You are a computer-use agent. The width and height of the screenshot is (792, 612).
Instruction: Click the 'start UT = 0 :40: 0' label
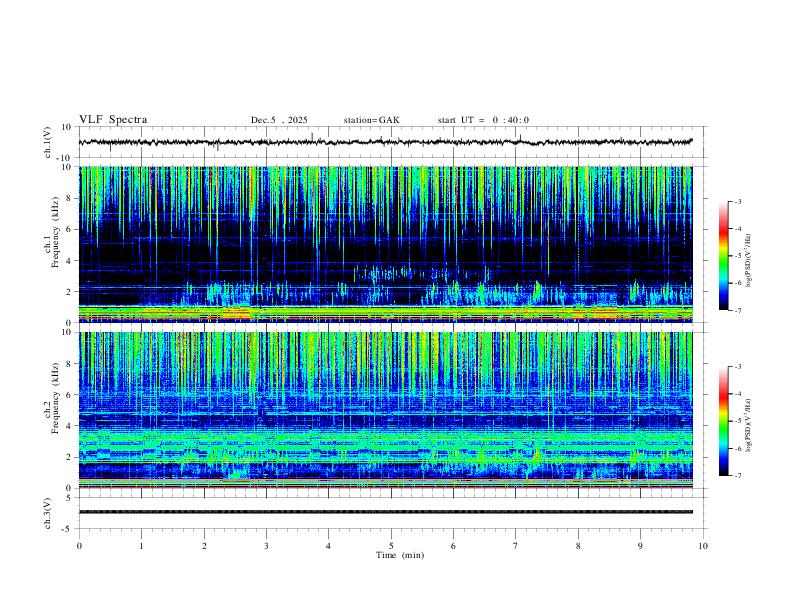[x=483, y=120]
